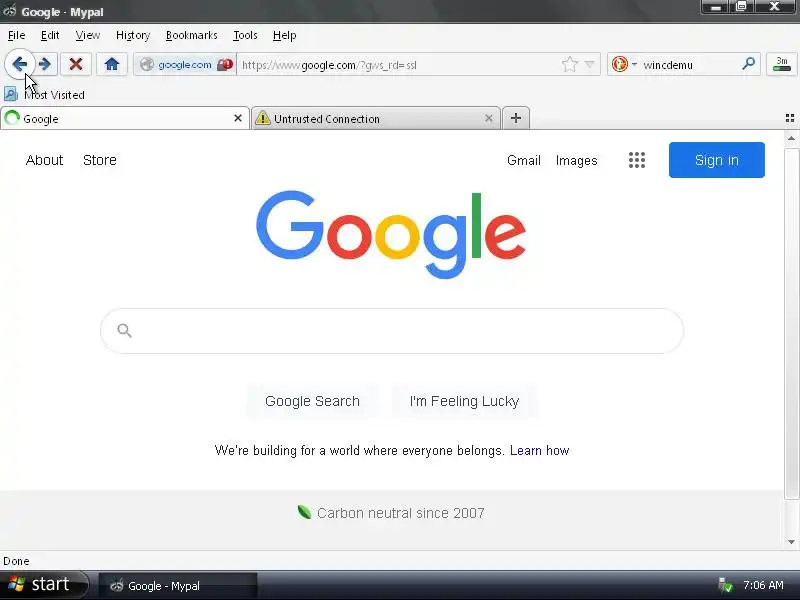Image resolution: width=800 pixels, height=600 pixels.
Task: Go forward with the right arrow button
Action: 45,64
